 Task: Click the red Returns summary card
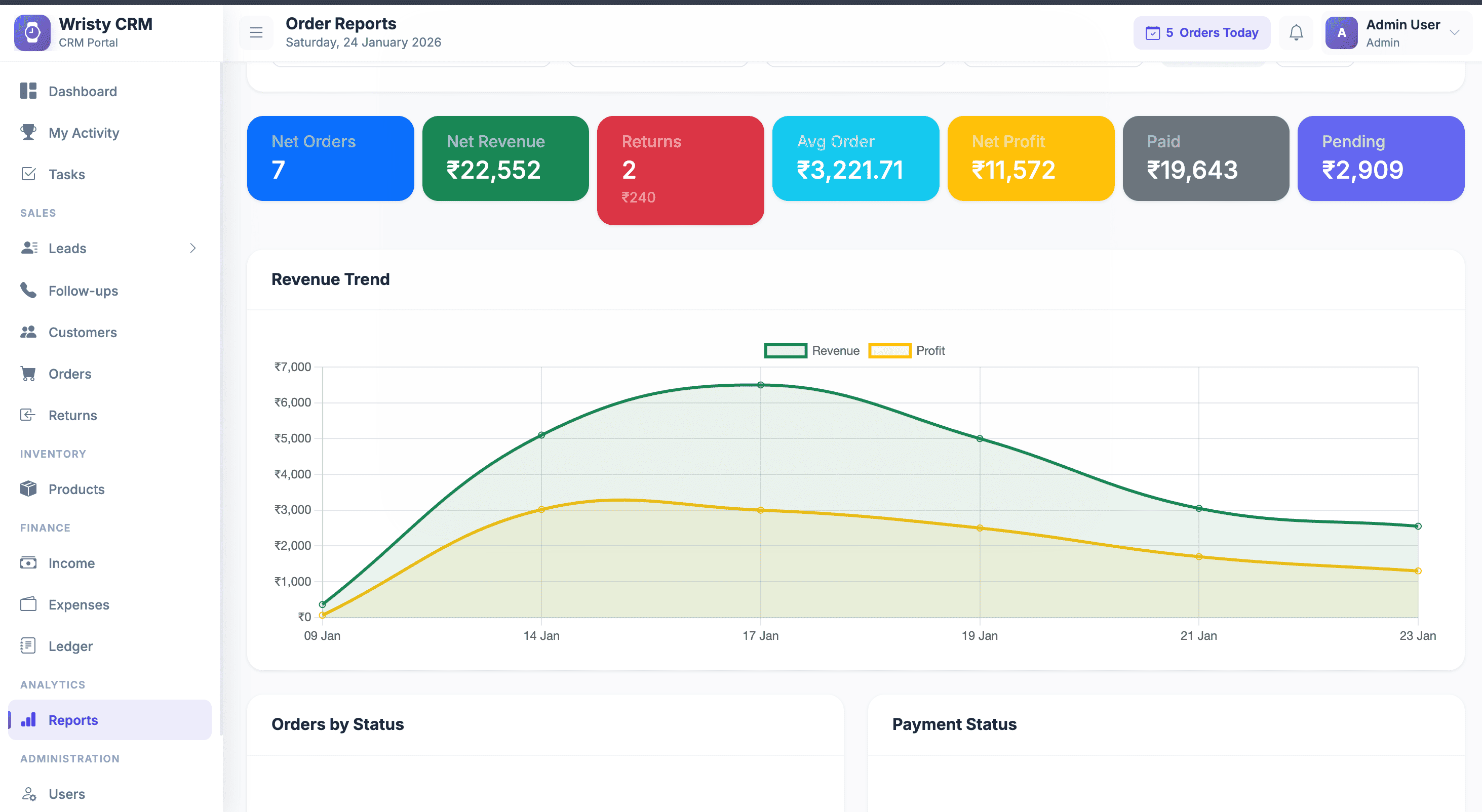coord(680,170)
